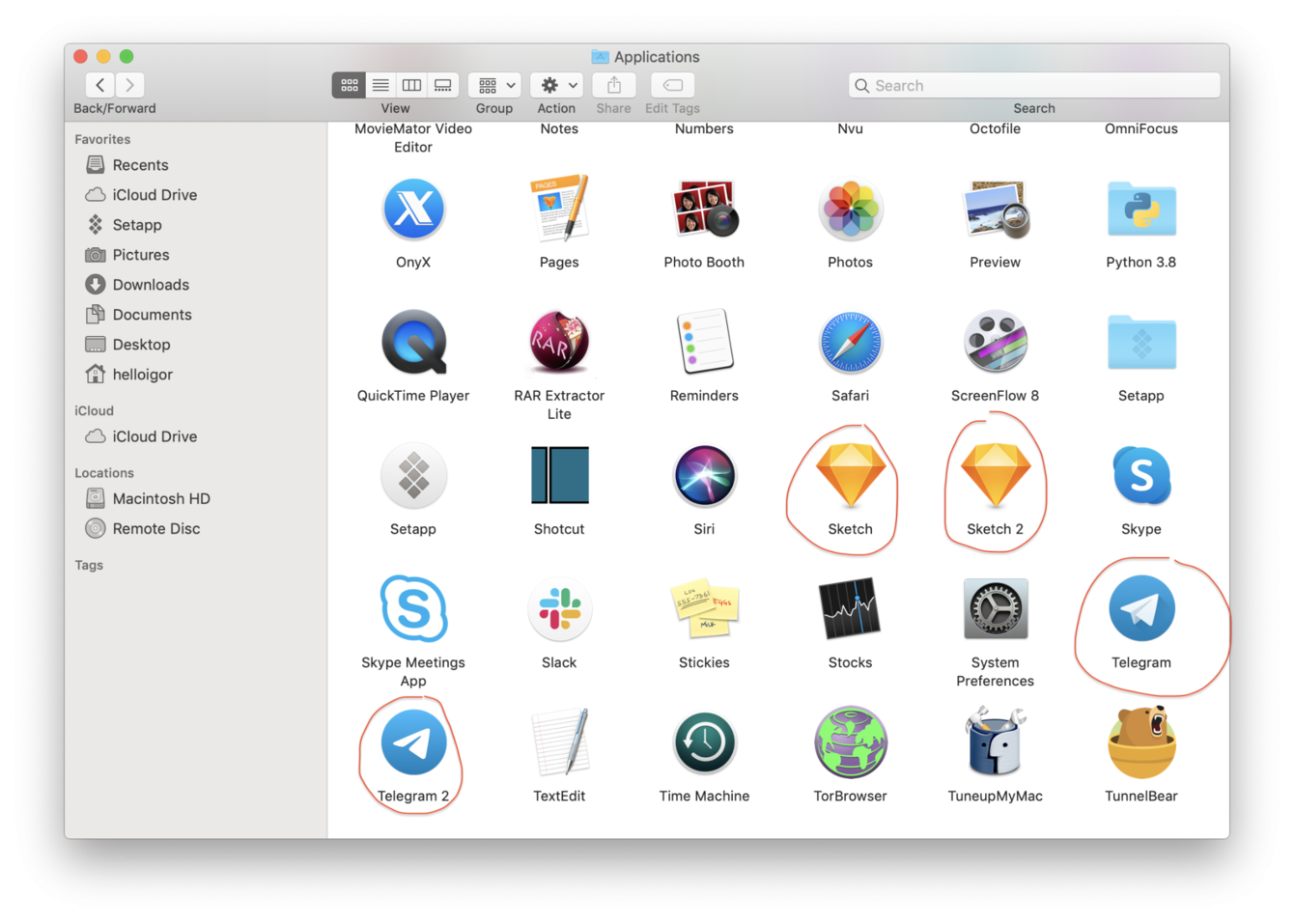Select the TextEdit app icon

click(559, 742)
